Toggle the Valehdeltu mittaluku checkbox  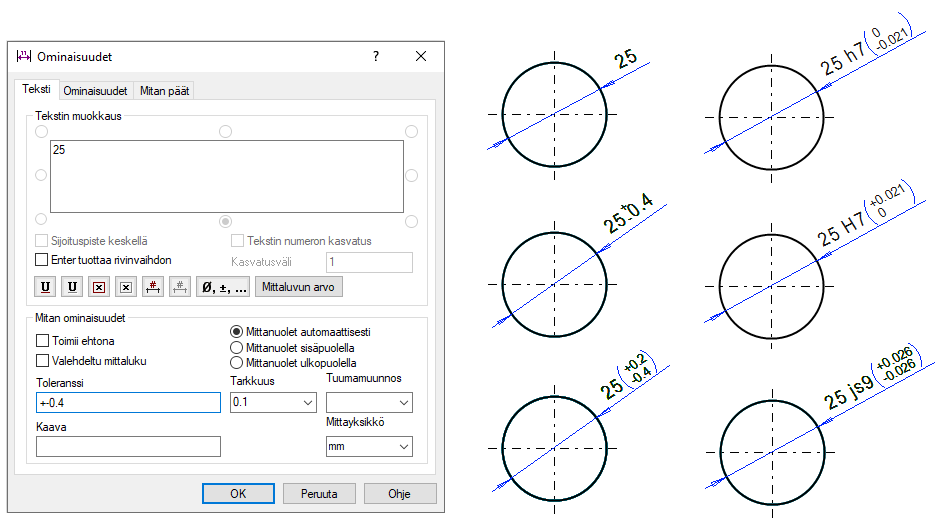tap(42, 361)
